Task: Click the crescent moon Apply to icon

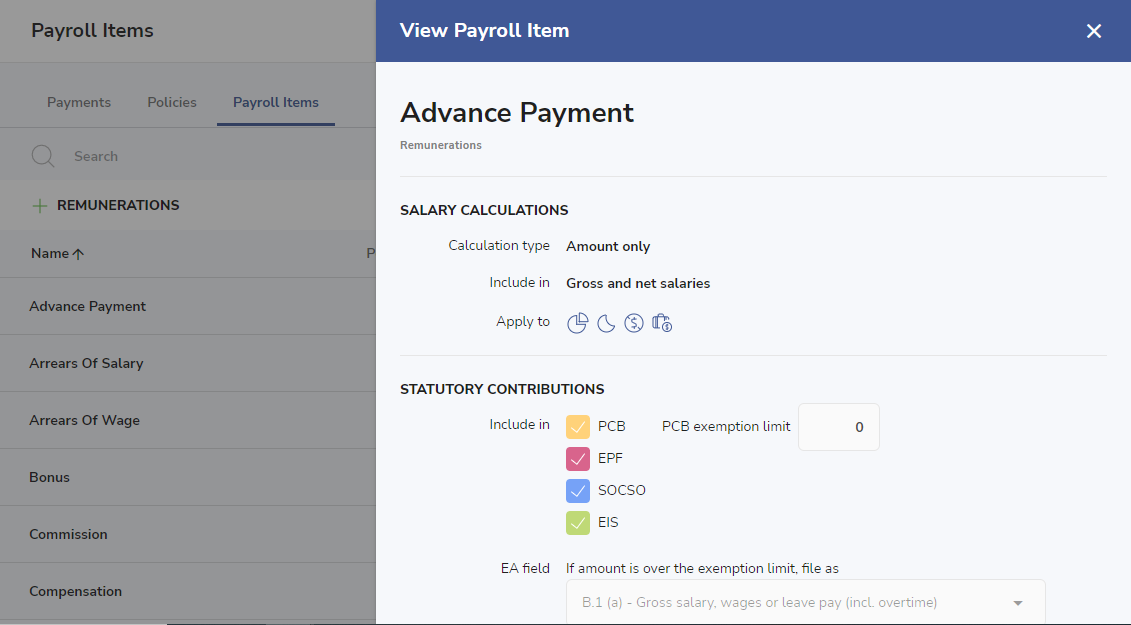Action: coord(606,323)
